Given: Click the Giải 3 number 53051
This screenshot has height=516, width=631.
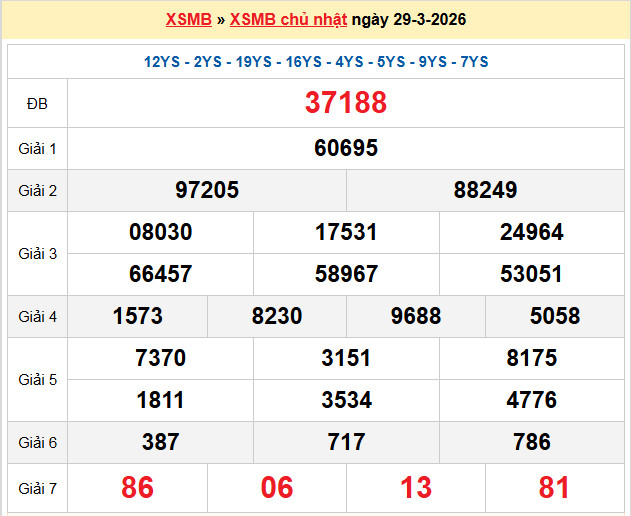Looking at the screenshot, I should [531, 274].
